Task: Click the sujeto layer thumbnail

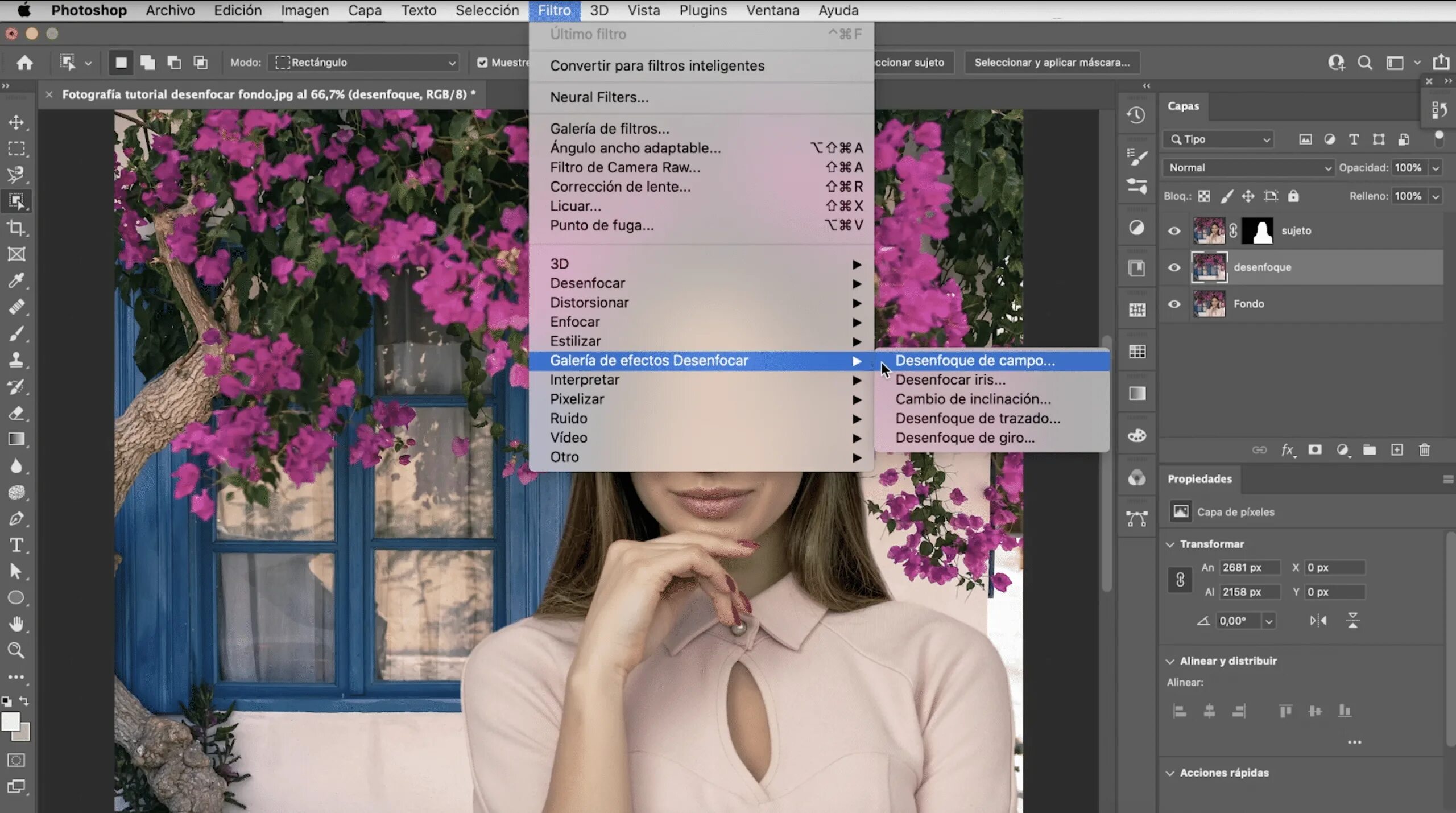Action: pyautogui.click(x=1208, y=230)
